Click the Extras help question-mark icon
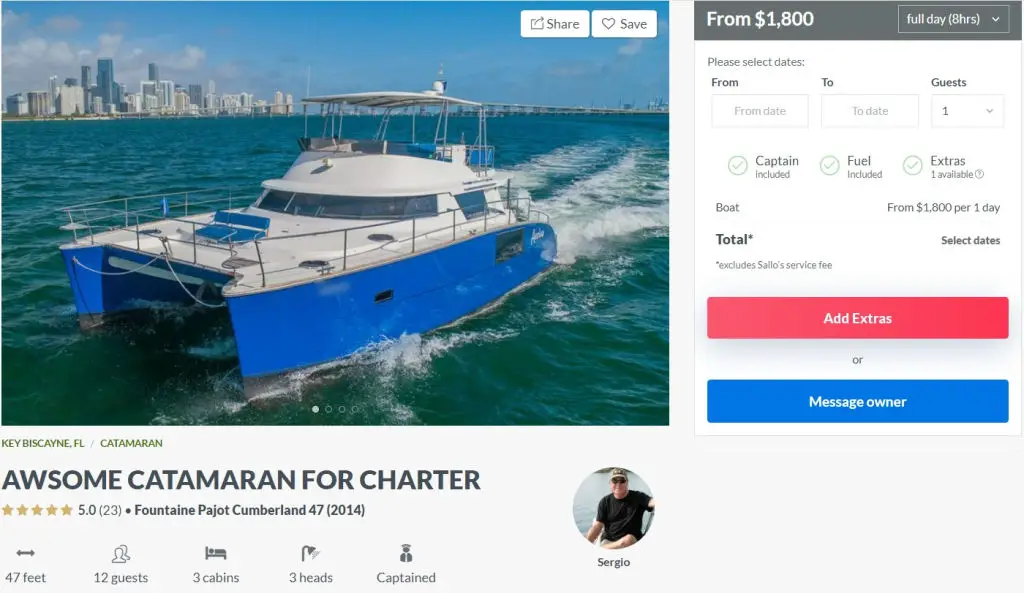Screen dimensions: 1024x593 coord(979,174)
